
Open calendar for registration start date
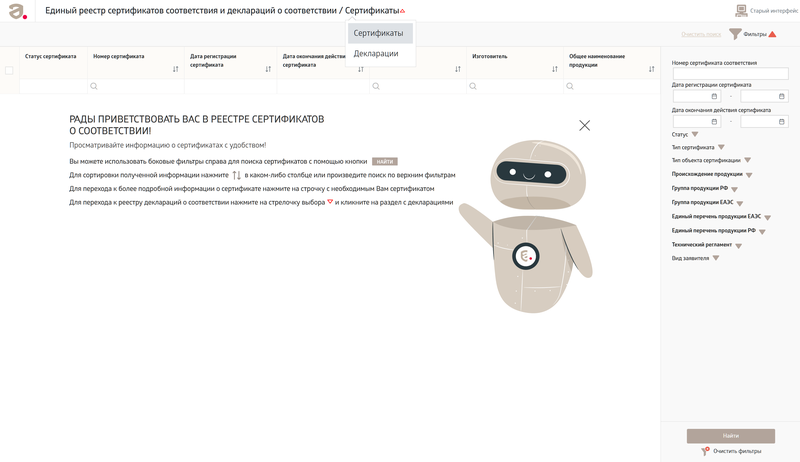[x=714, y=96]
